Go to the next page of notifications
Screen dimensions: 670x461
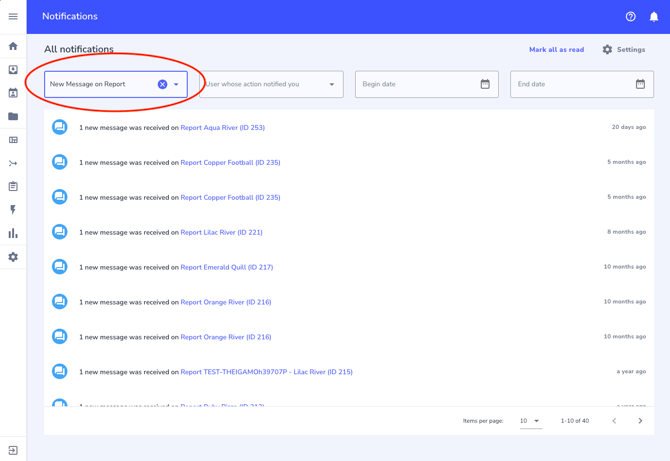coord(640,421)
